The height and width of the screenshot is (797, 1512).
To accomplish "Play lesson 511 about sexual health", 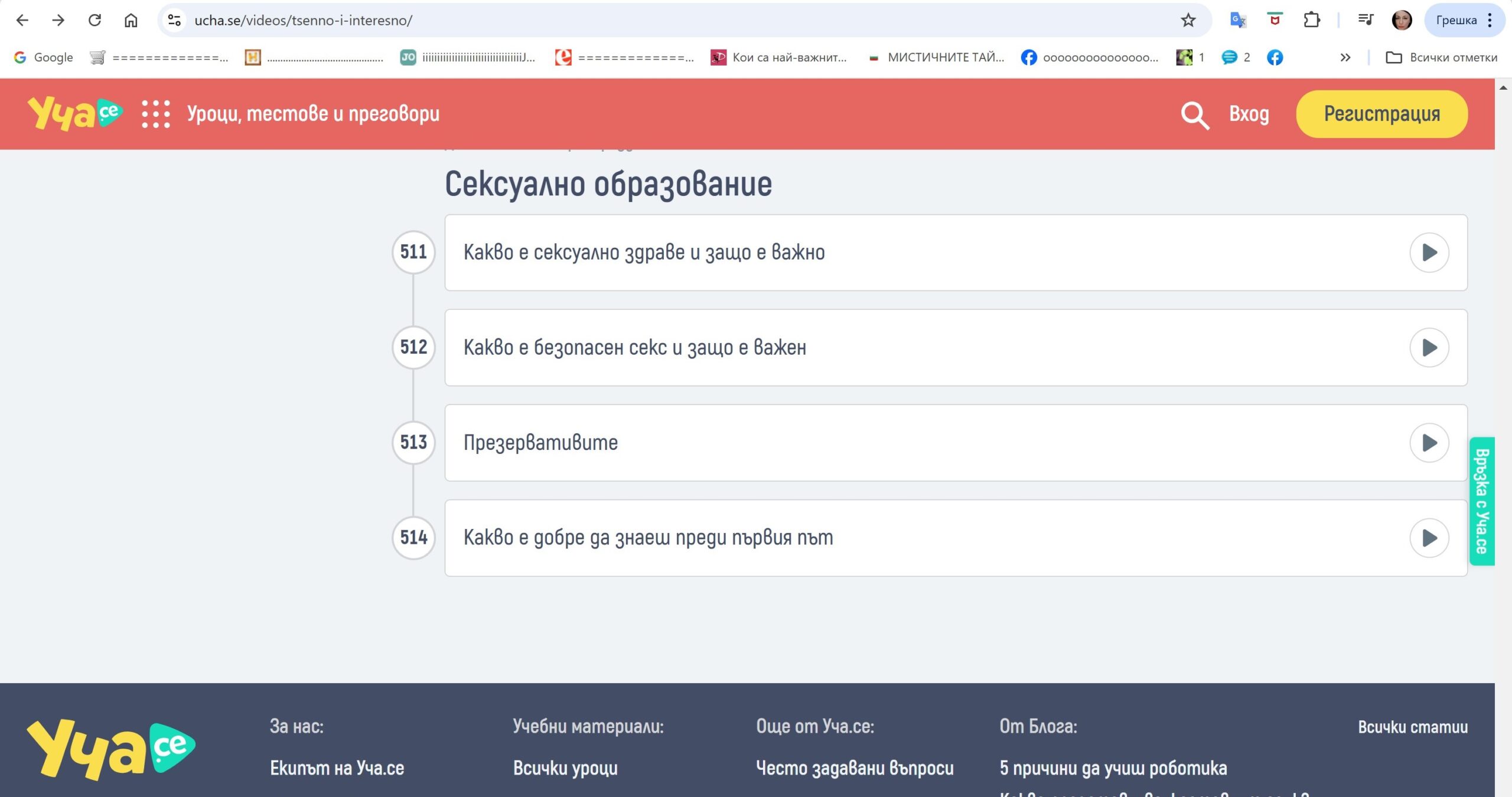I will (1429, 253).
